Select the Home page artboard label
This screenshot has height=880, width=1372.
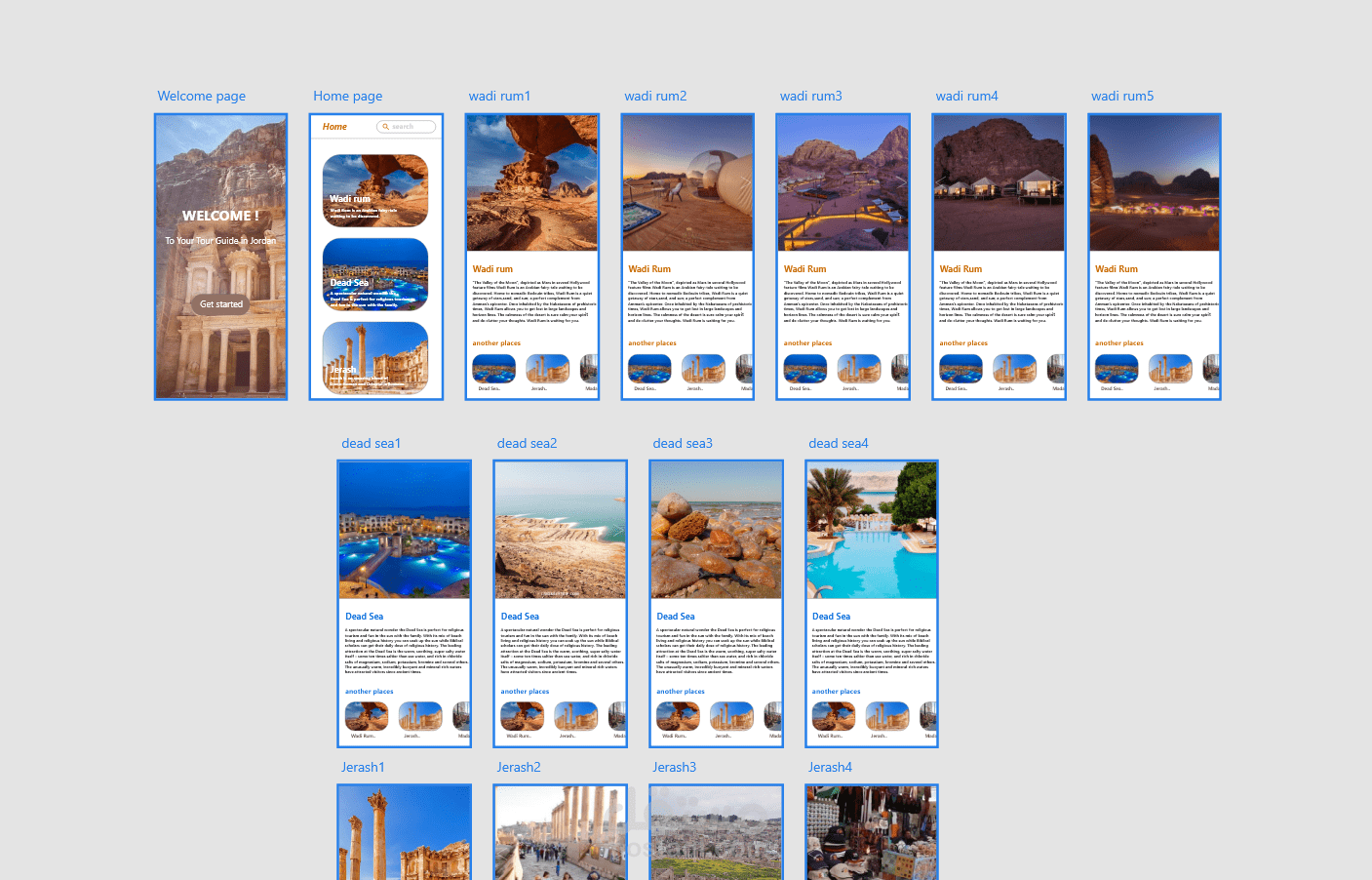(348, 96)
